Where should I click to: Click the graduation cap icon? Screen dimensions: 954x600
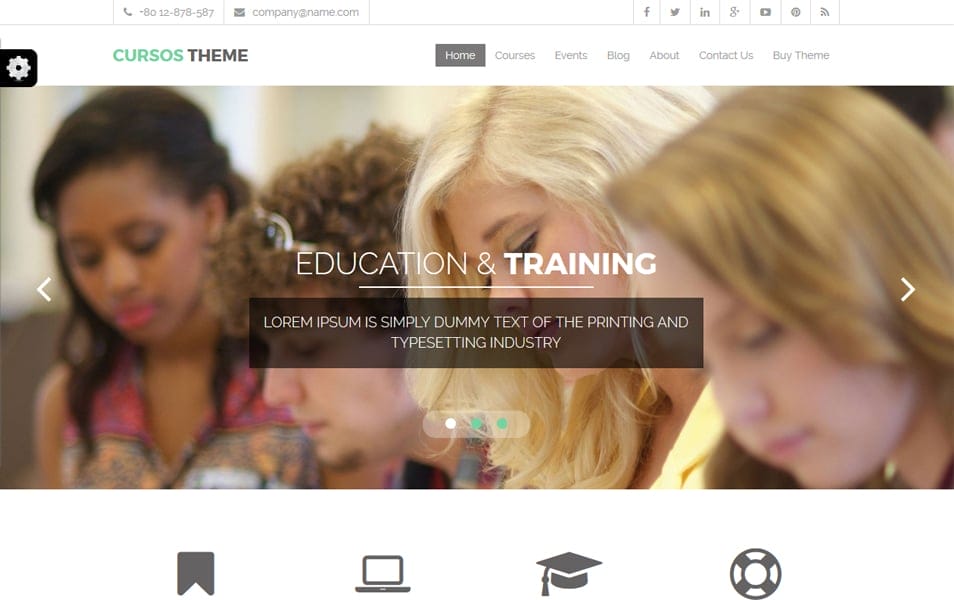(569, 573)
